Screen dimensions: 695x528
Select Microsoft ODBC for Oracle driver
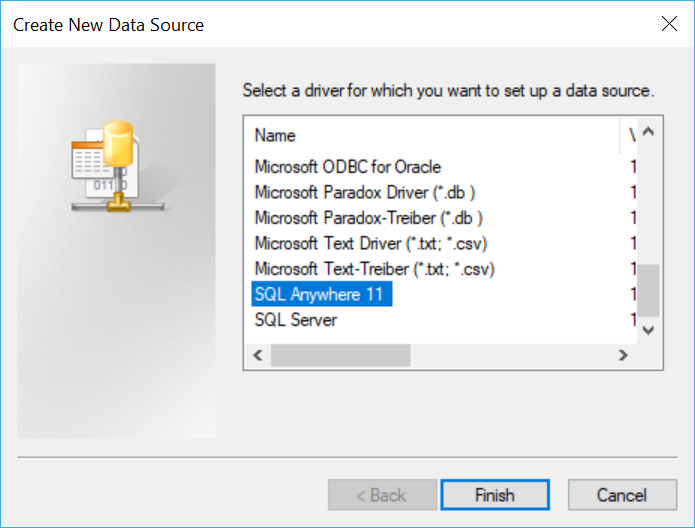tap(348, 167)
